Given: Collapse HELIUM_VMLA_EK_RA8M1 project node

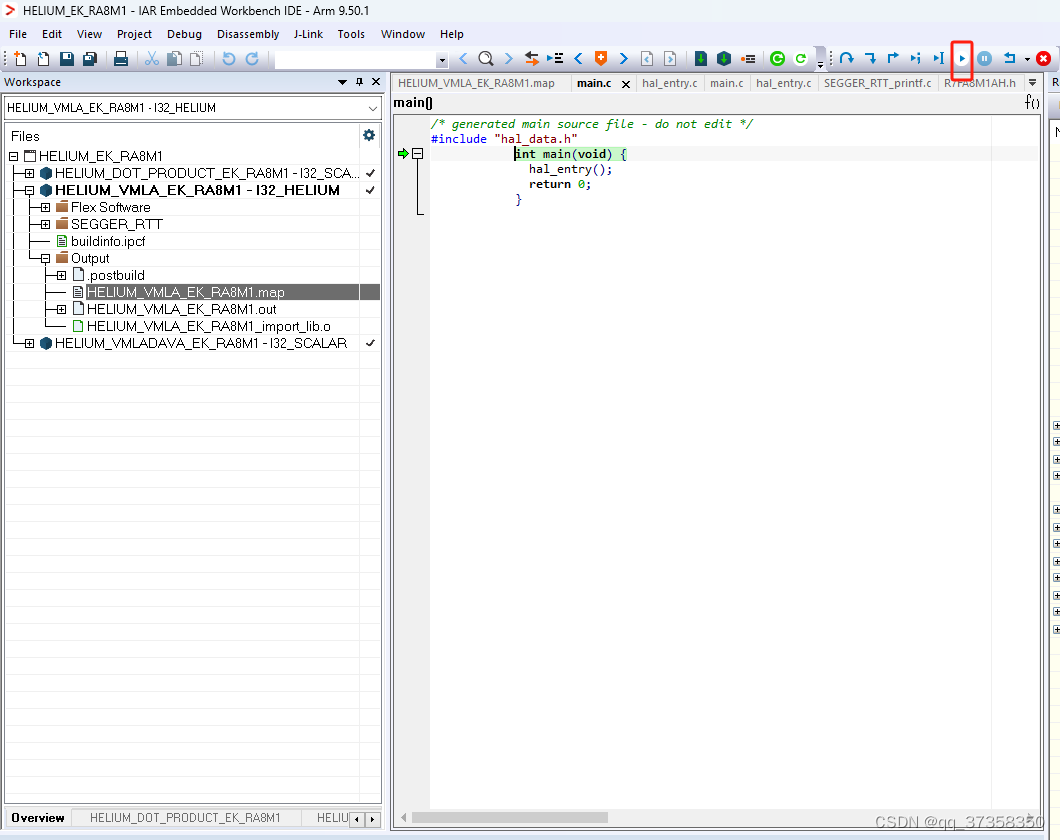Looking at the screenshot, I should click(x=30, y=191).
